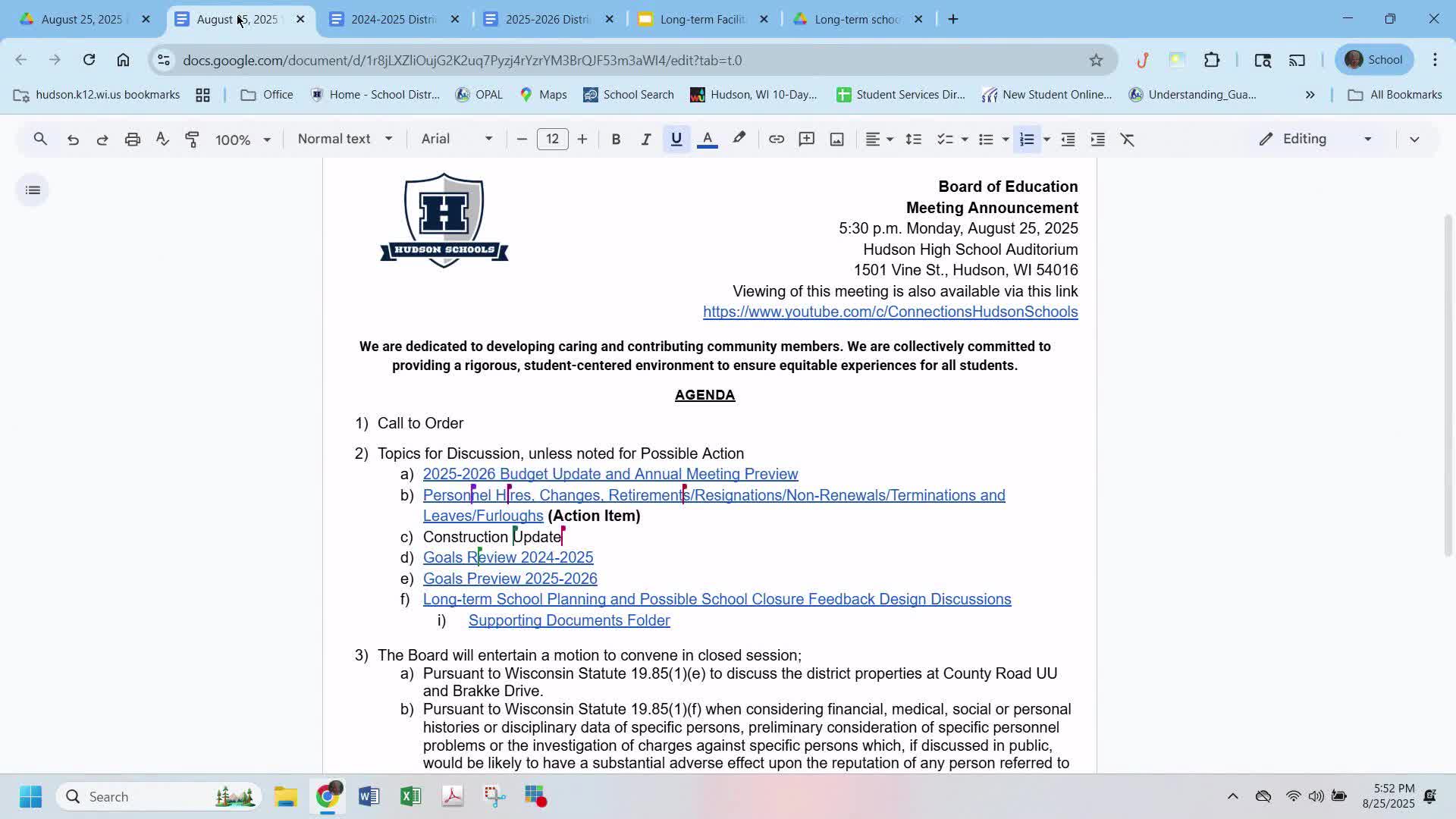
Task: Click the insert image icon
Action: [836, 140]
